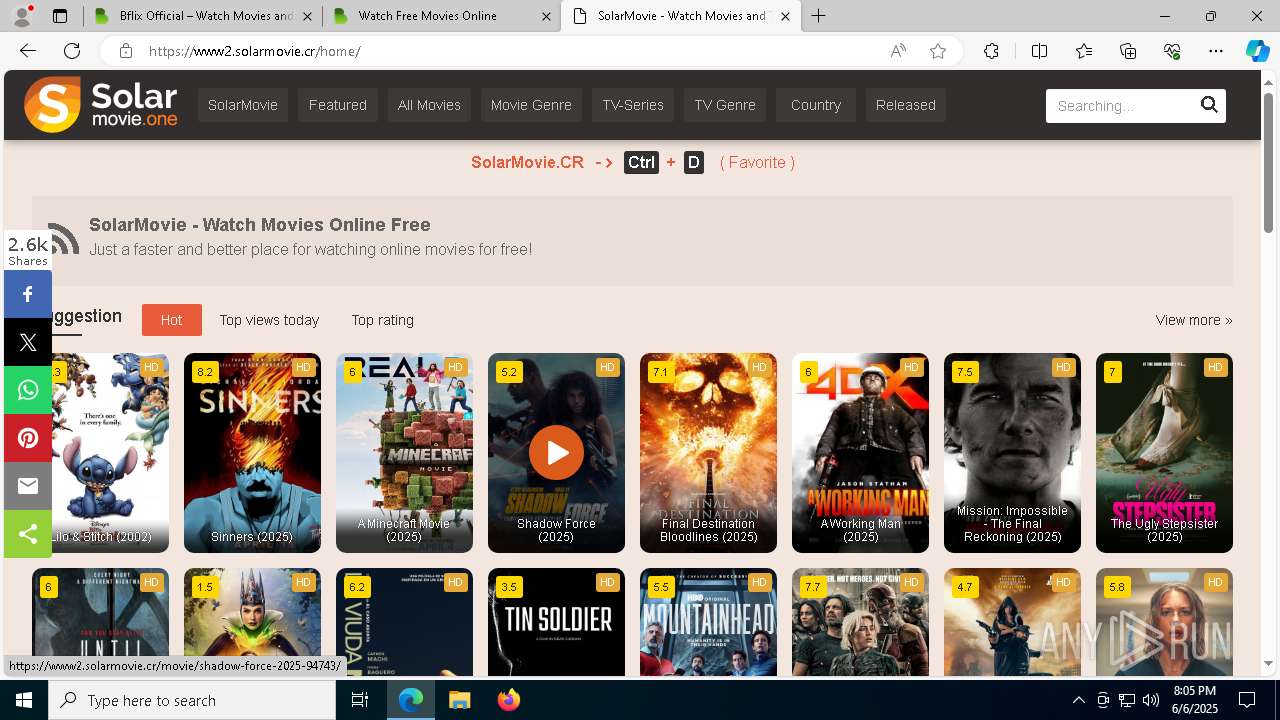This screenshot has width=1280, height=720.
Task: Open SolarMovie navigation item
Action: [243, 105]
